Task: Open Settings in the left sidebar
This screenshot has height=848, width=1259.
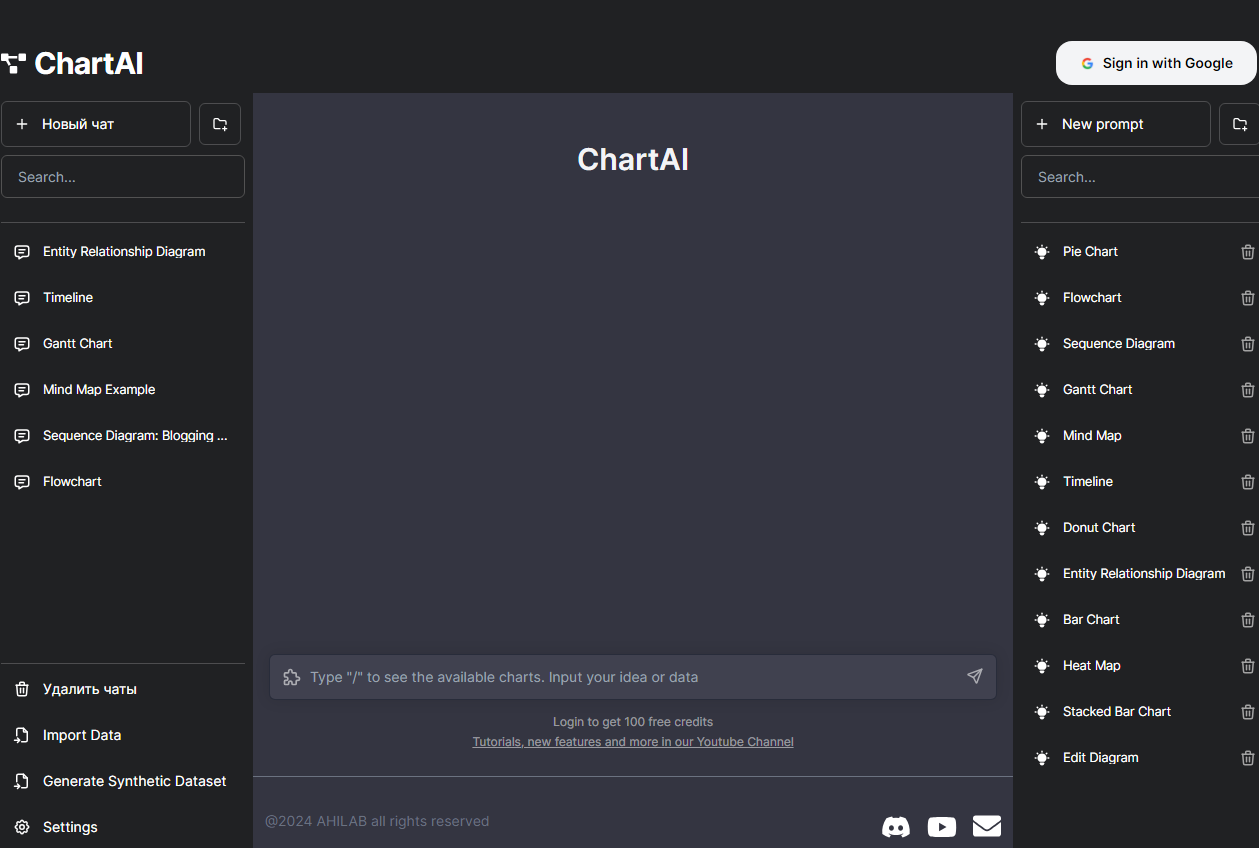Action: click(70, 827)
